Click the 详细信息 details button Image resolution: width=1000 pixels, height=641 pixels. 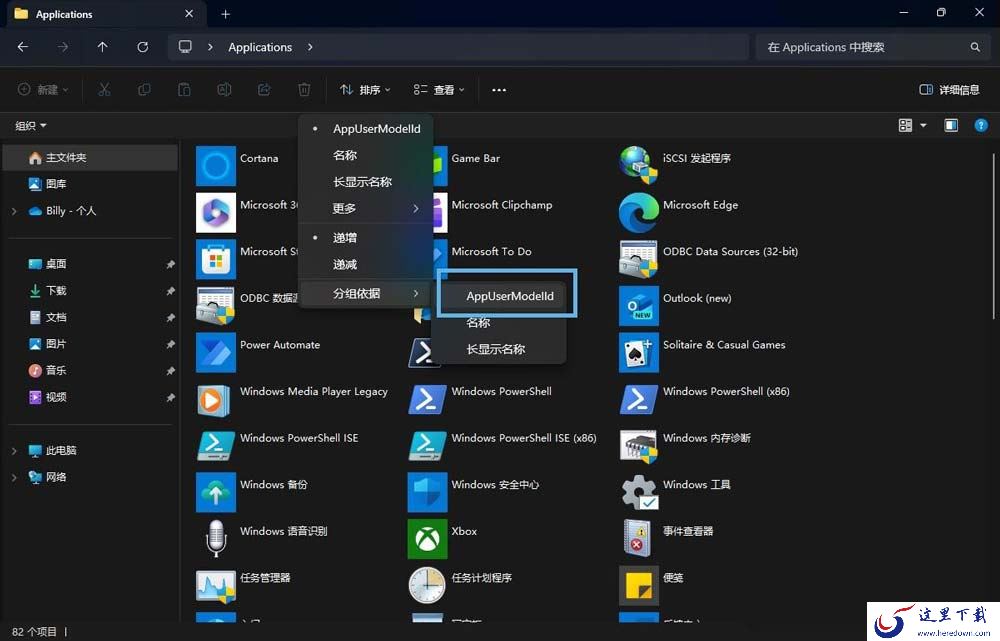pos(949,90)
